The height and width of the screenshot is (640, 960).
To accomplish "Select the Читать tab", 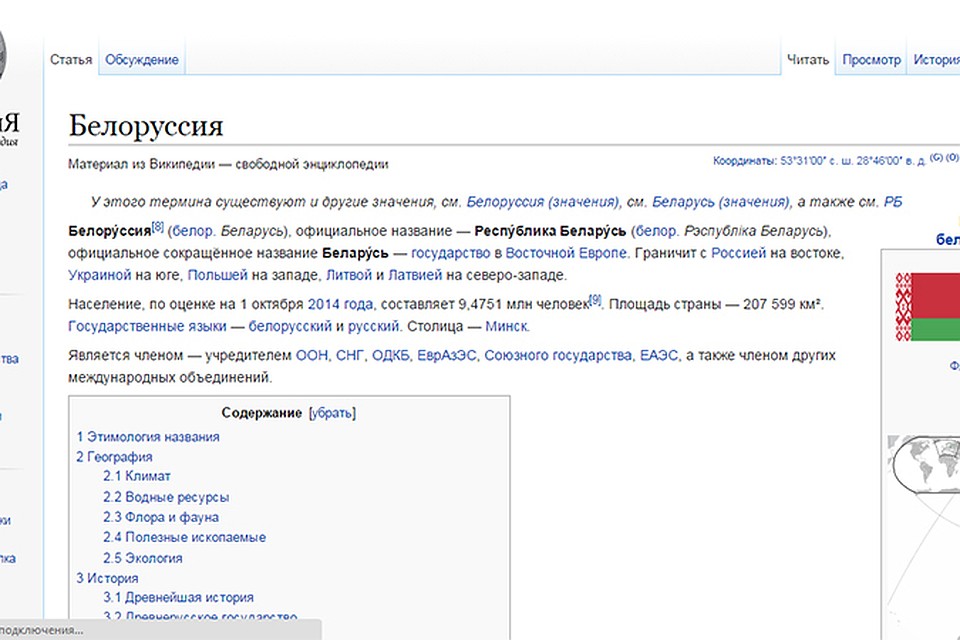I will (x=808, y=59).
